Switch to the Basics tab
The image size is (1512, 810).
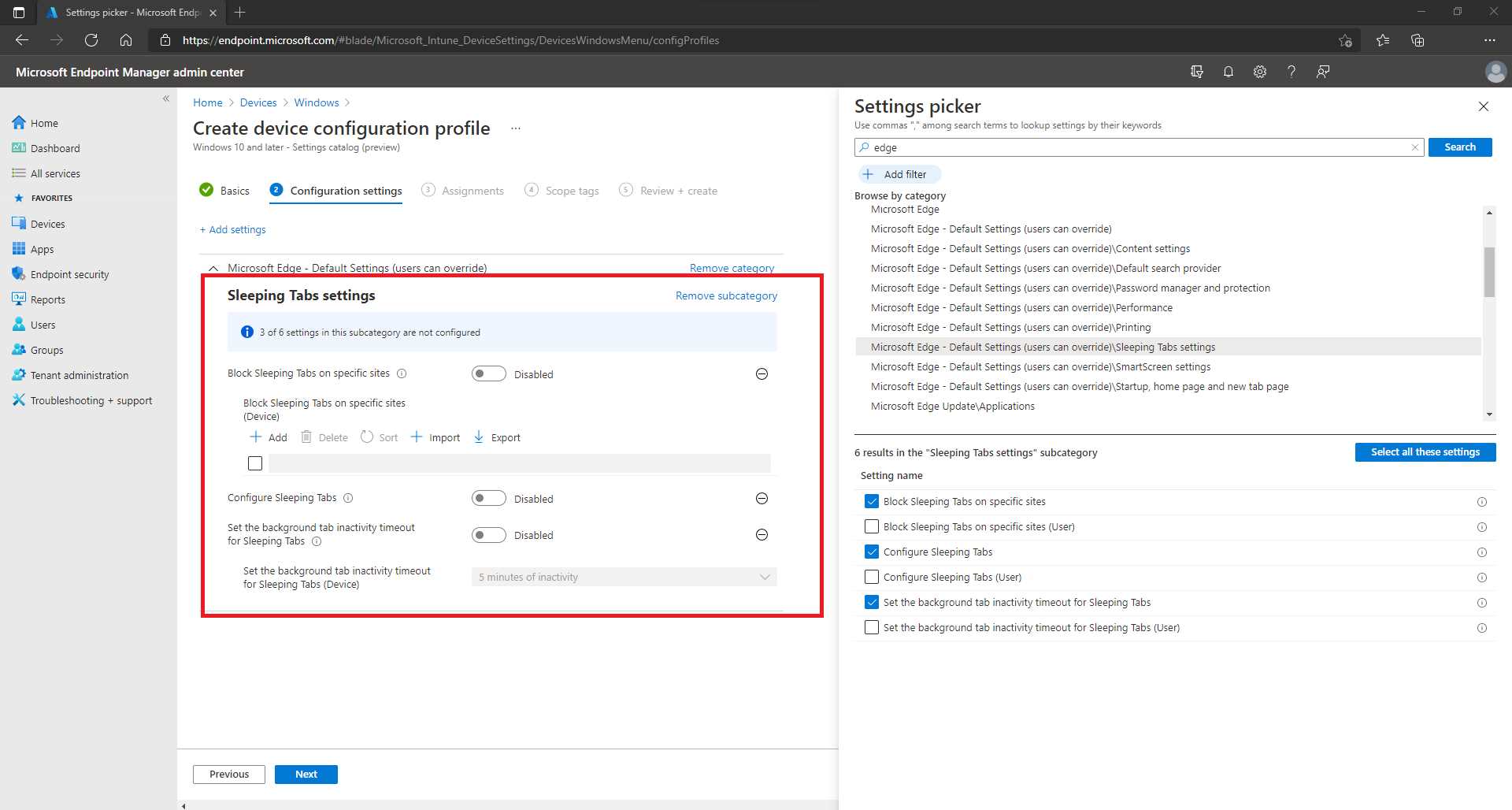(233, 191)
